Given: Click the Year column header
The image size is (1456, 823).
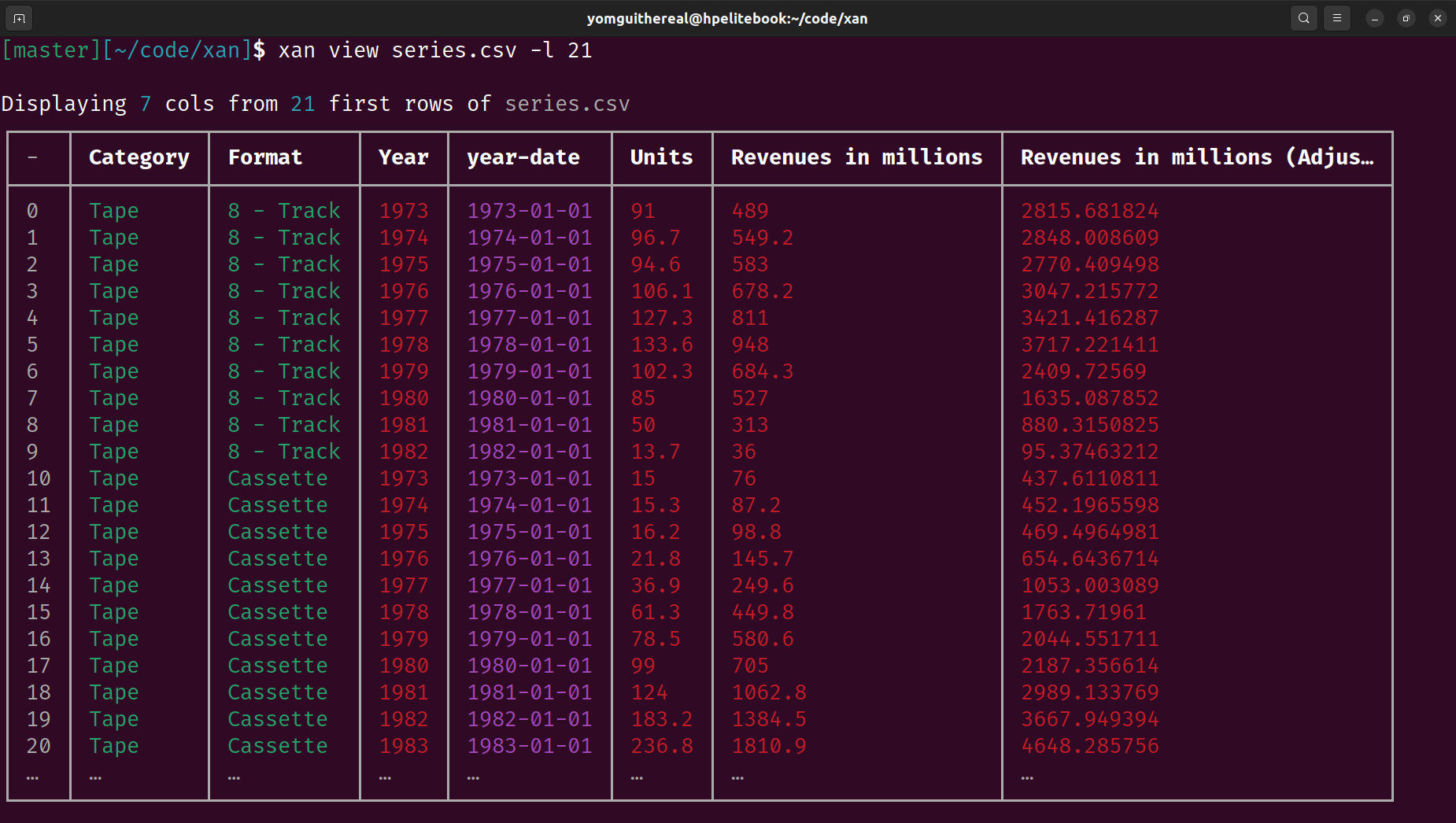Looking at the screenshot, I should (x=403, y=157).
